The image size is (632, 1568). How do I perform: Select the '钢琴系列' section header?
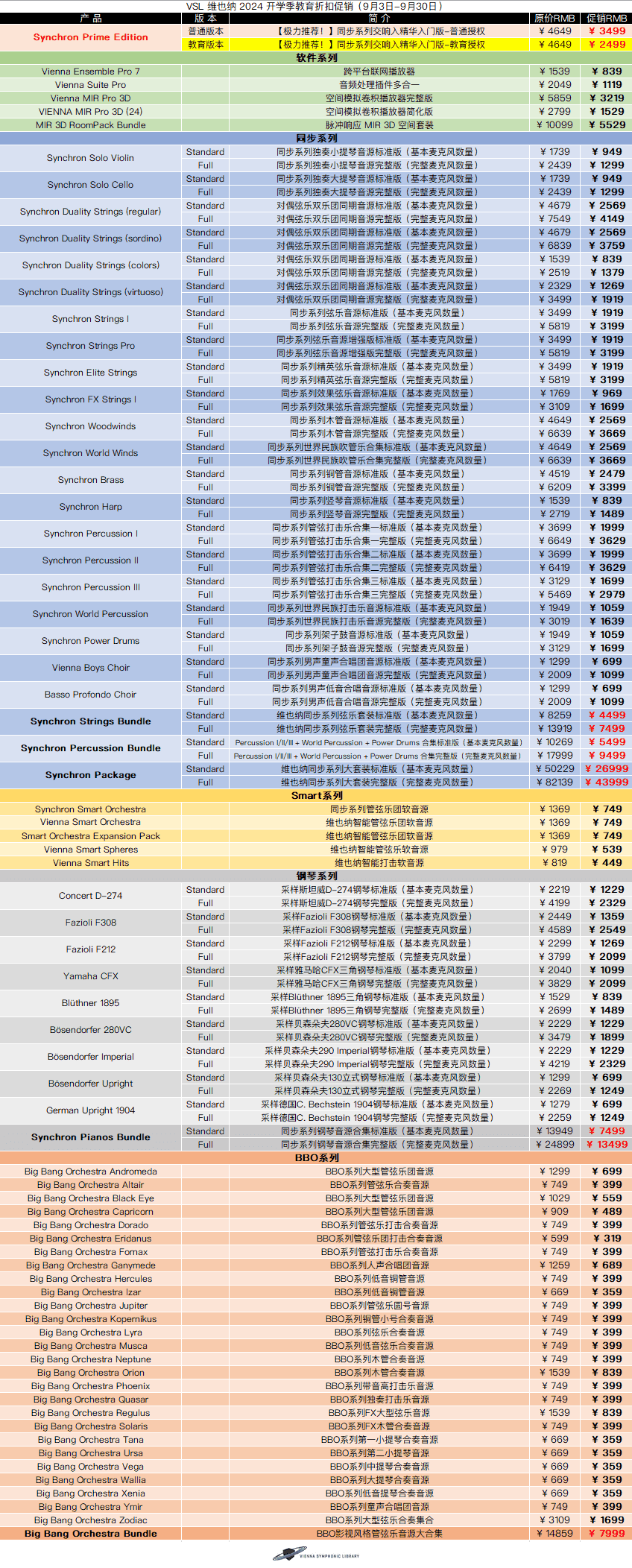(316, 876)
